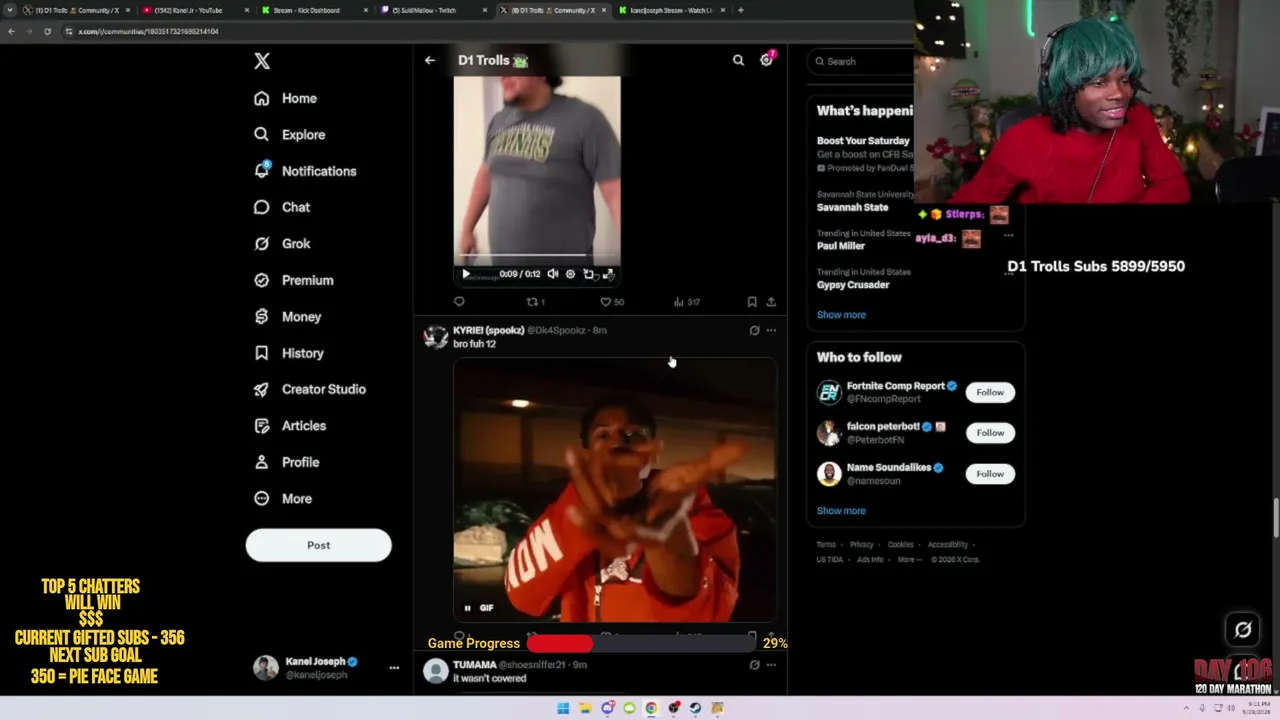Click the Profile person icon
This screenshot has width=1280, height=720.
tap(262, 462)
